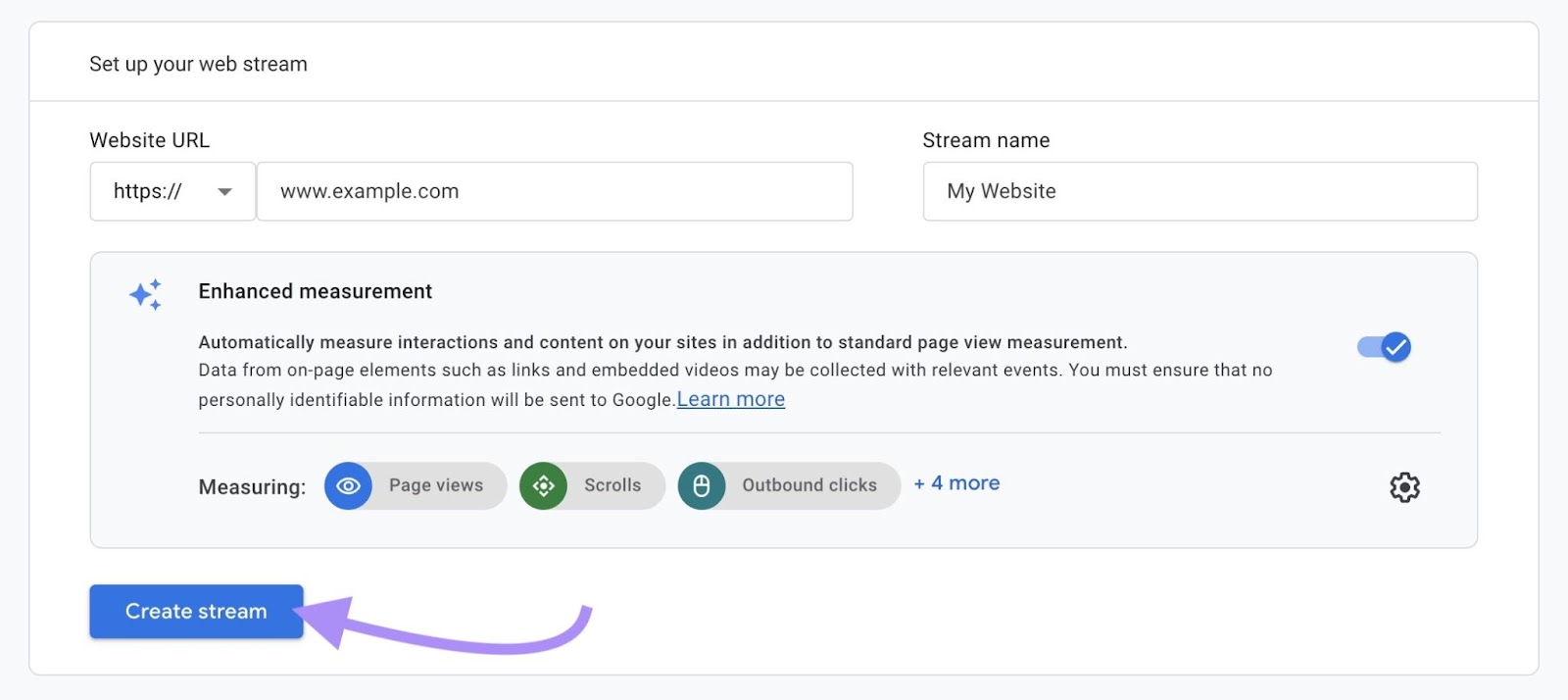
Task: Click the Enhanced measurement title text
Action: (315, 291)
